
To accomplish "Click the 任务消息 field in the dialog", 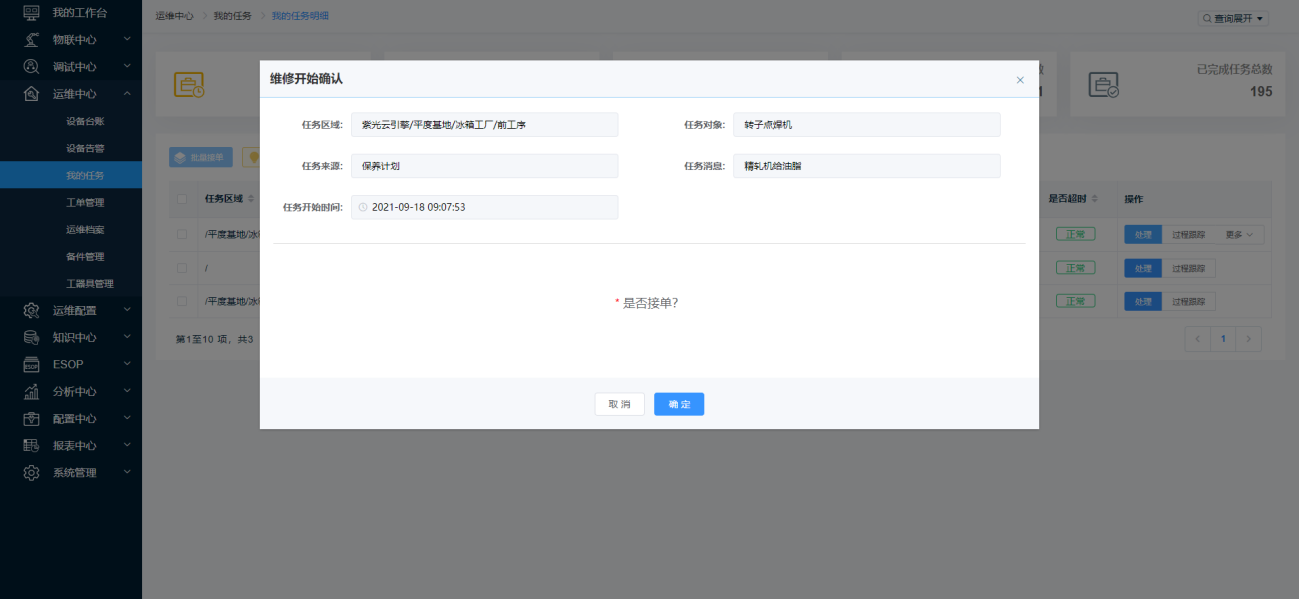I will tap(866, 166).
